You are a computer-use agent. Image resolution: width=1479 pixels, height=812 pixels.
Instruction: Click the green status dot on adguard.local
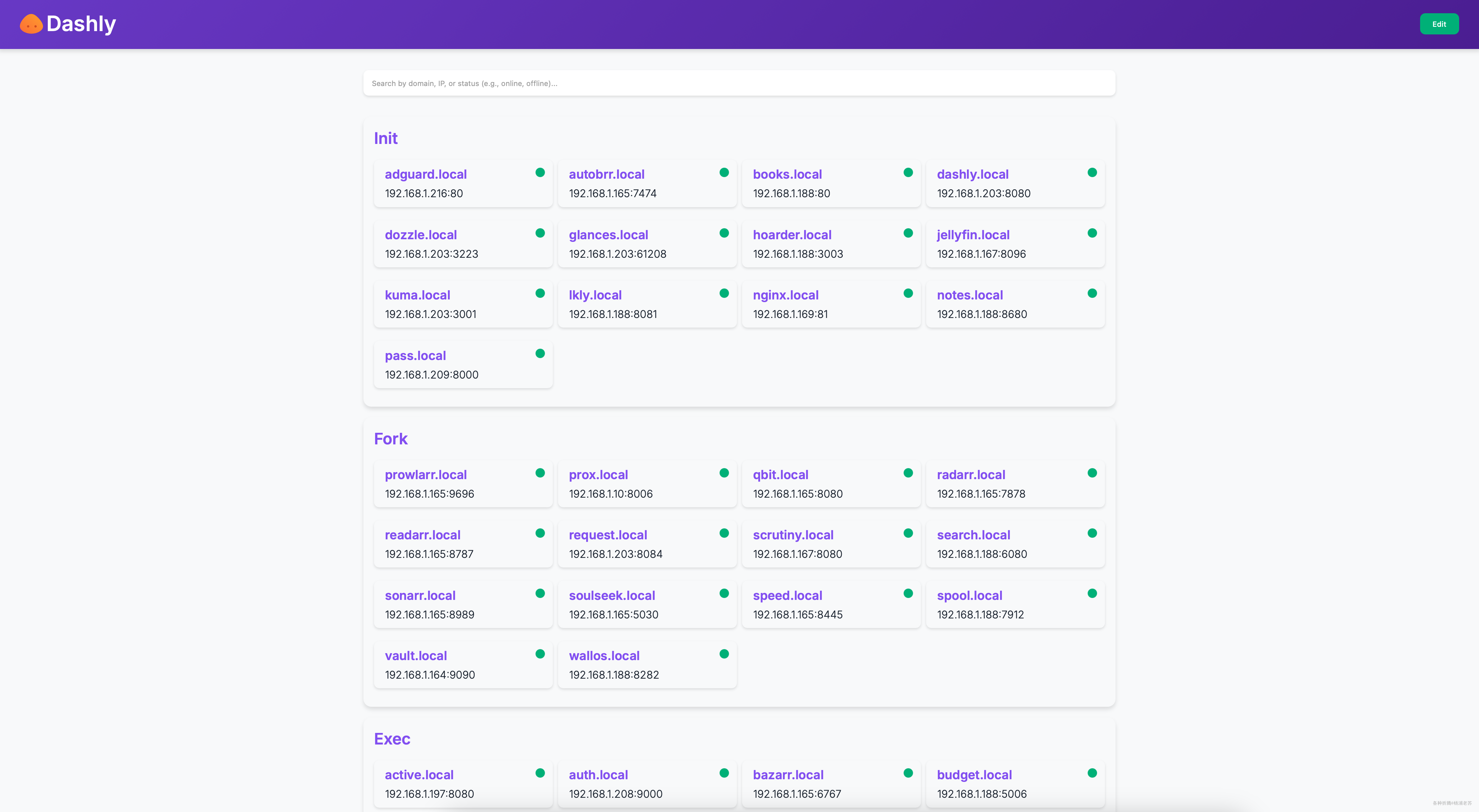click(x=540, y=173)
